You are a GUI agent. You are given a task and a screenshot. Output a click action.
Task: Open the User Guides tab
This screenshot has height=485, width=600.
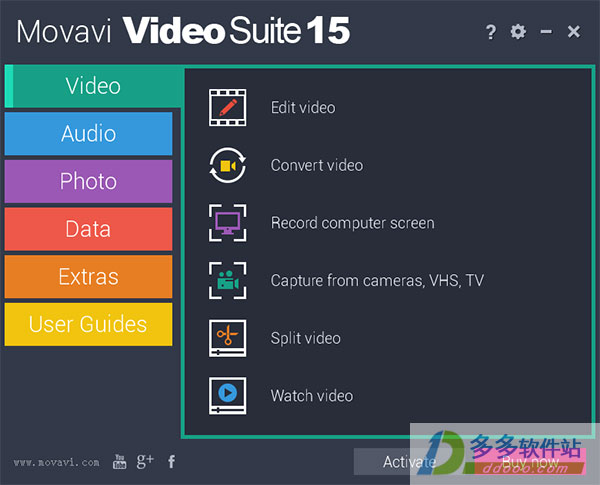pyautogui.click(x=88, y=324)
